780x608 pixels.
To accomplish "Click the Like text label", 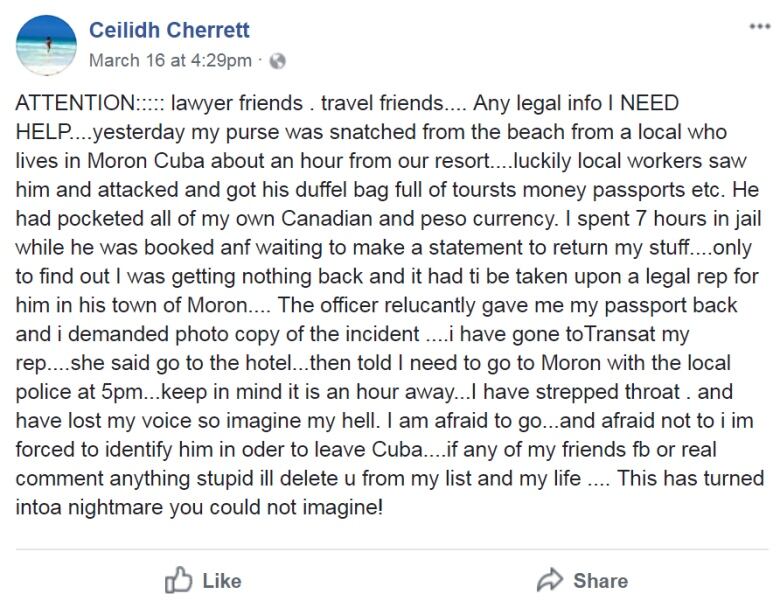I will pyautogui.click(x=222, y=581).
